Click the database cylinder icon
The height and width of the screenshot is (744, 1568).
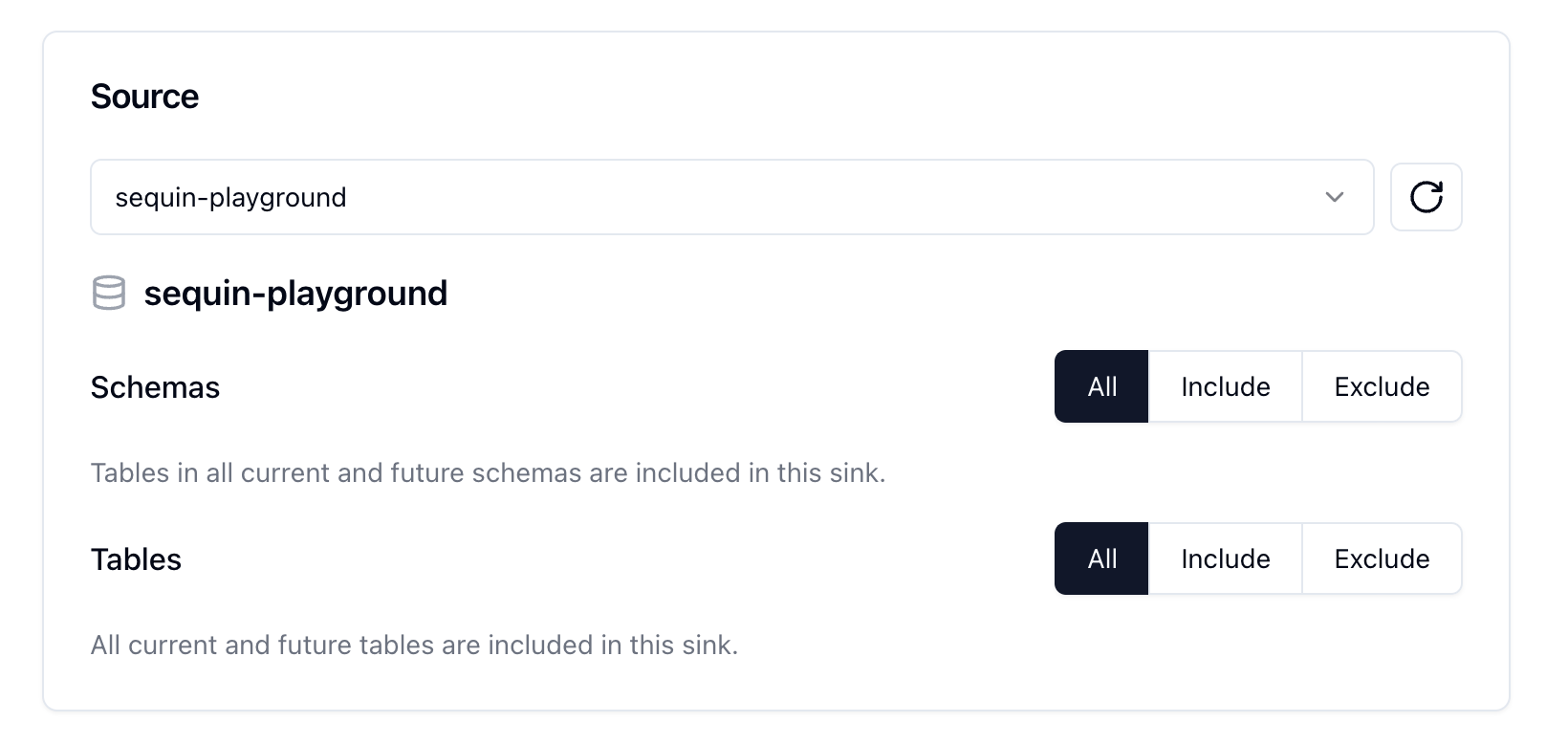coord(108,294)
